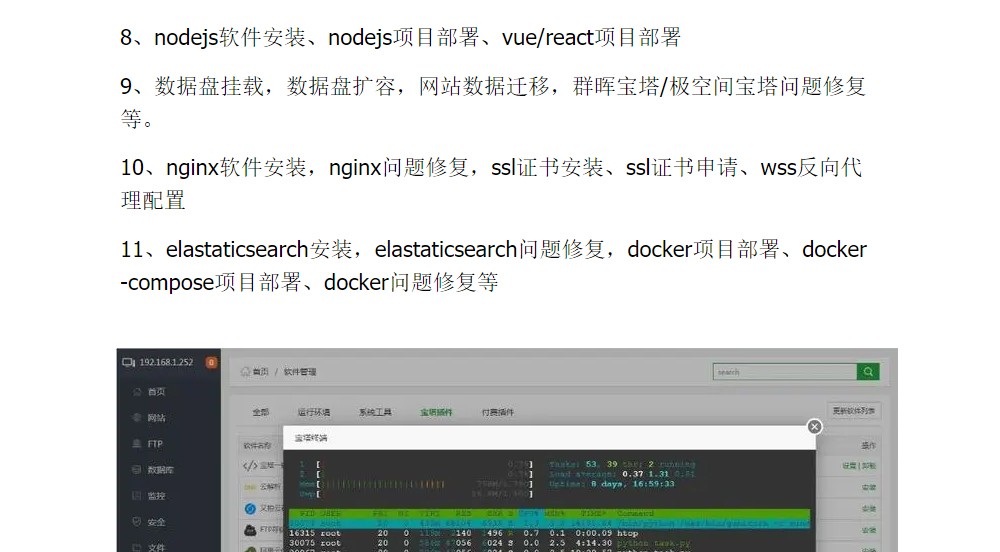Image resolution: width=1000 pixels, height=552 pixels.
Task: Click 设置 in the first software row
Action: [x=847, y=466]
